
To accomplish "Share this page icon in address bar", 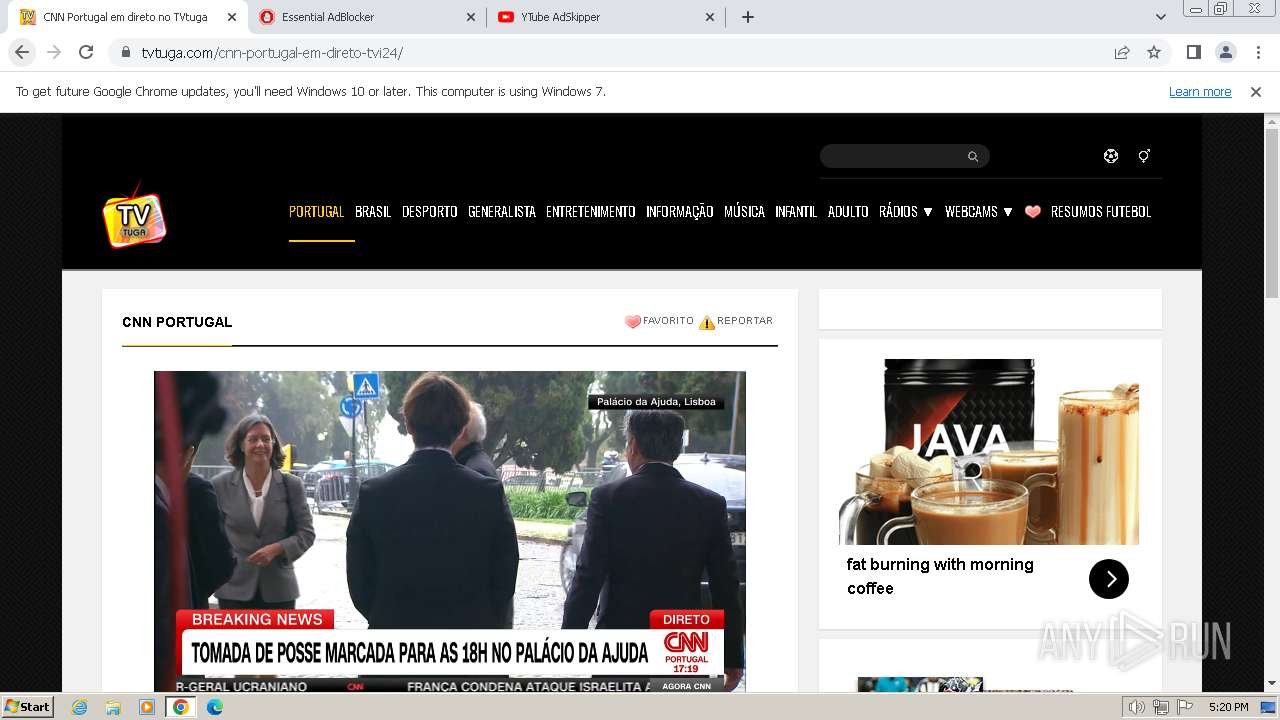I will tap(1122, 52).
